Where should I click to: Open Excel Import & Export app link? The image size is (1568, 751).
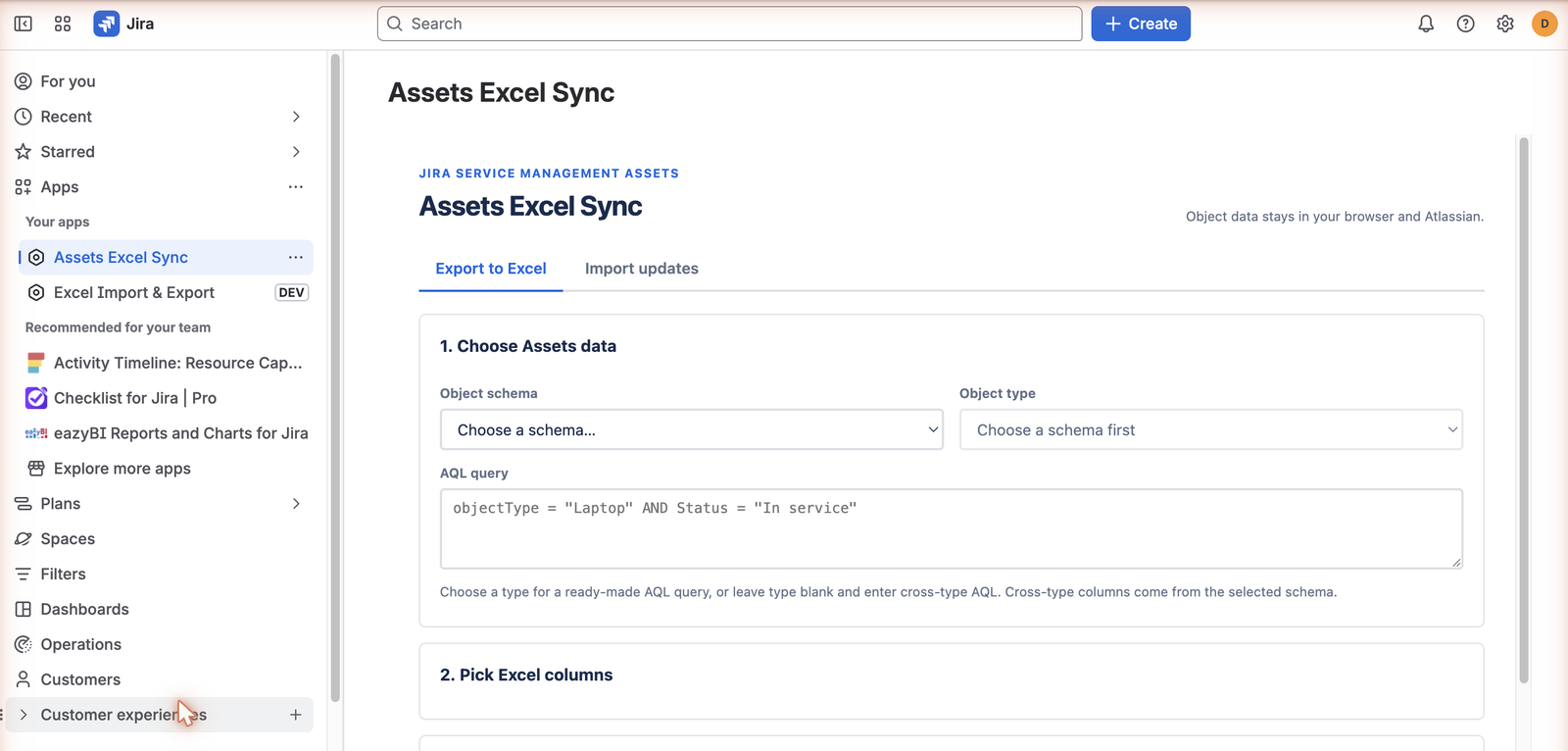click(134, 292)
